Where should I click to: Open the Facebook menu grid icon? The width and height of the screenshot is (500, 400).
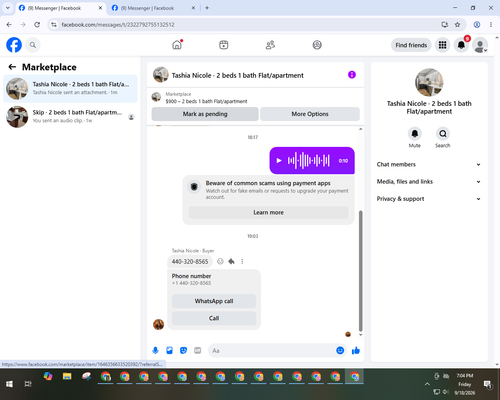[442, 45]
